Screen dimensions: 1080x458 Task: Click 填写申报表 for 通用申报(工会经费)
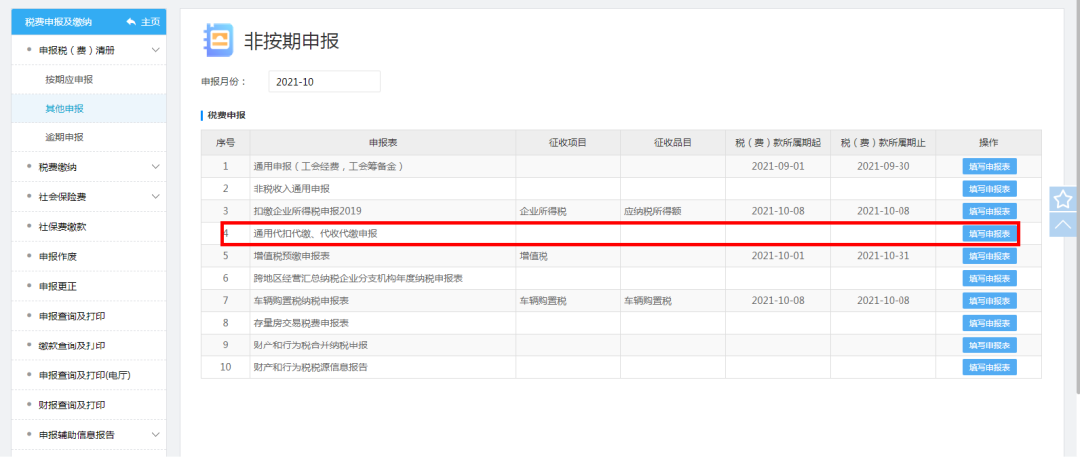[x=989, y=167]
